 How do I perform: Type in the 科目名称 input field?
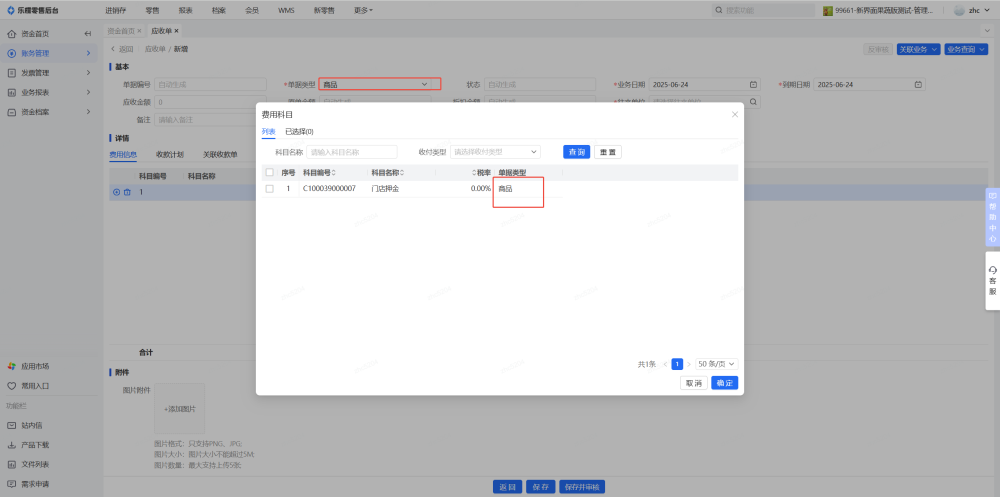352,152
